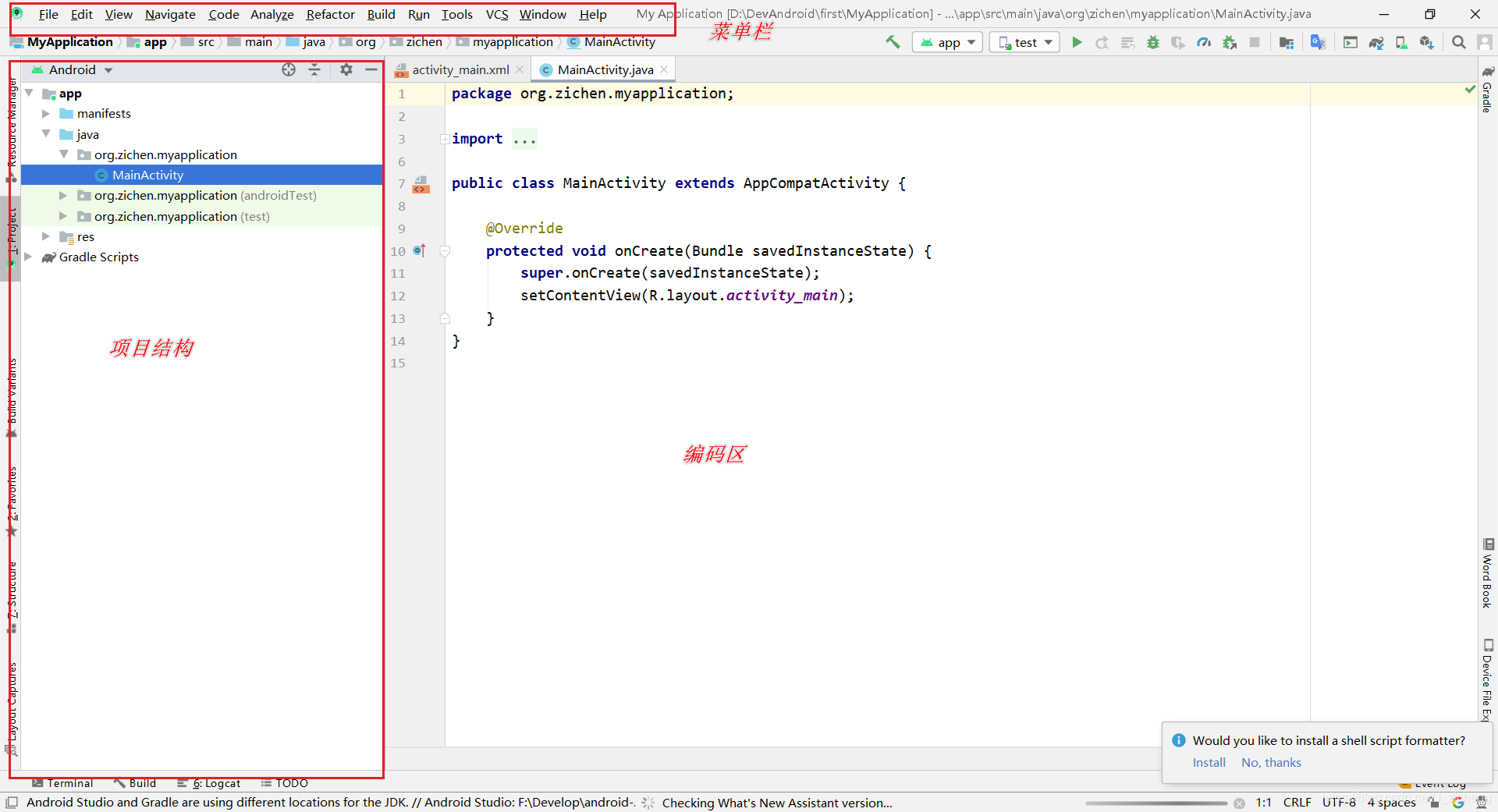Toggle the Gradle tool window on right edge
The image size is (1498, 812).
click(1488, 90)
